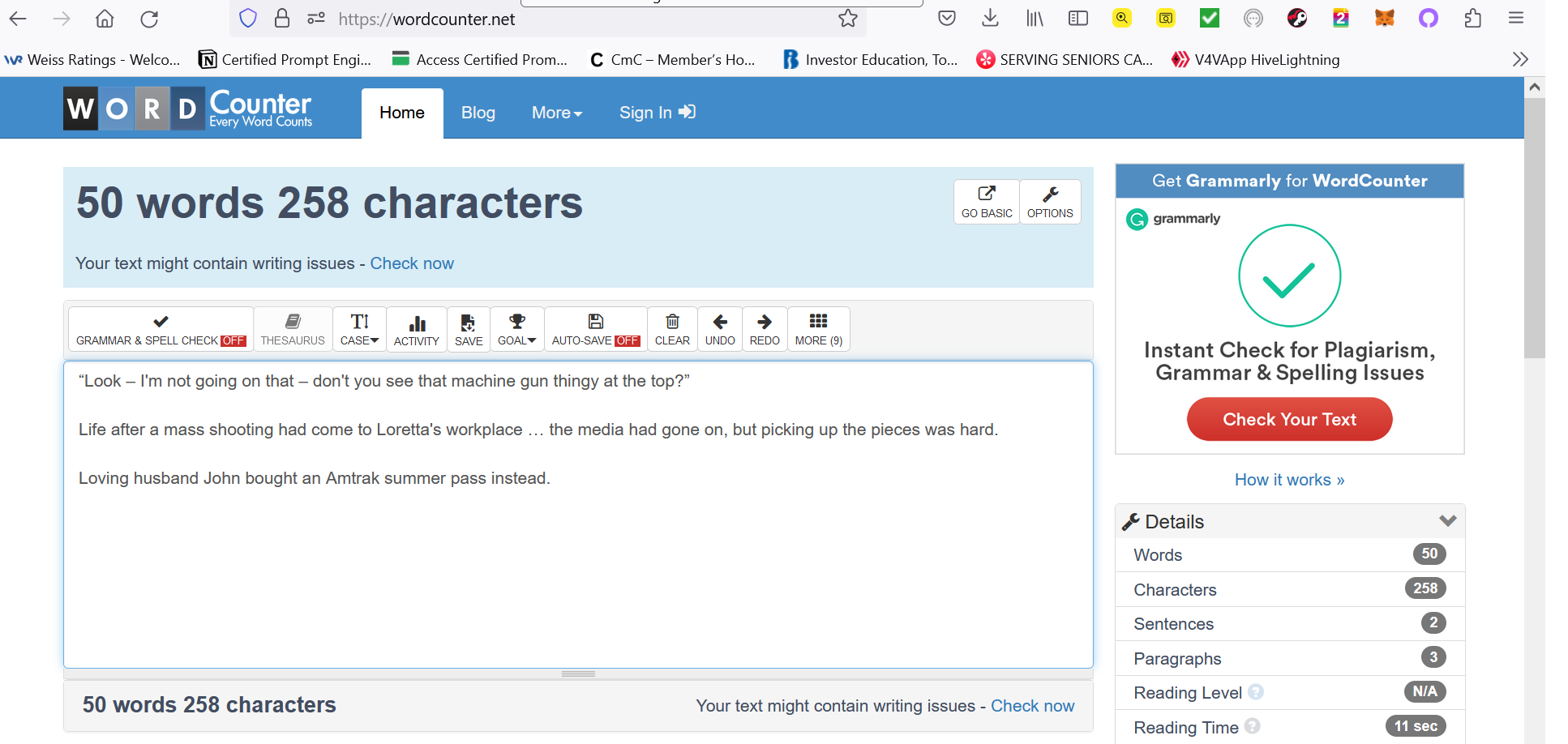The height and width of the screenshot is (744, 1568).
Task: Click the red Check Your Text button
Action: point(1289,419)
